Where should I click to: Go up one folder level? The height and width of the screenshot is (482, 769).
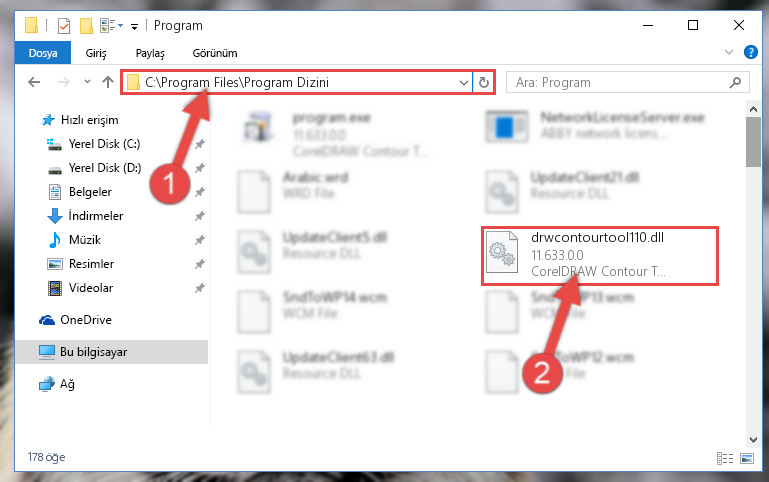(108, 82)
